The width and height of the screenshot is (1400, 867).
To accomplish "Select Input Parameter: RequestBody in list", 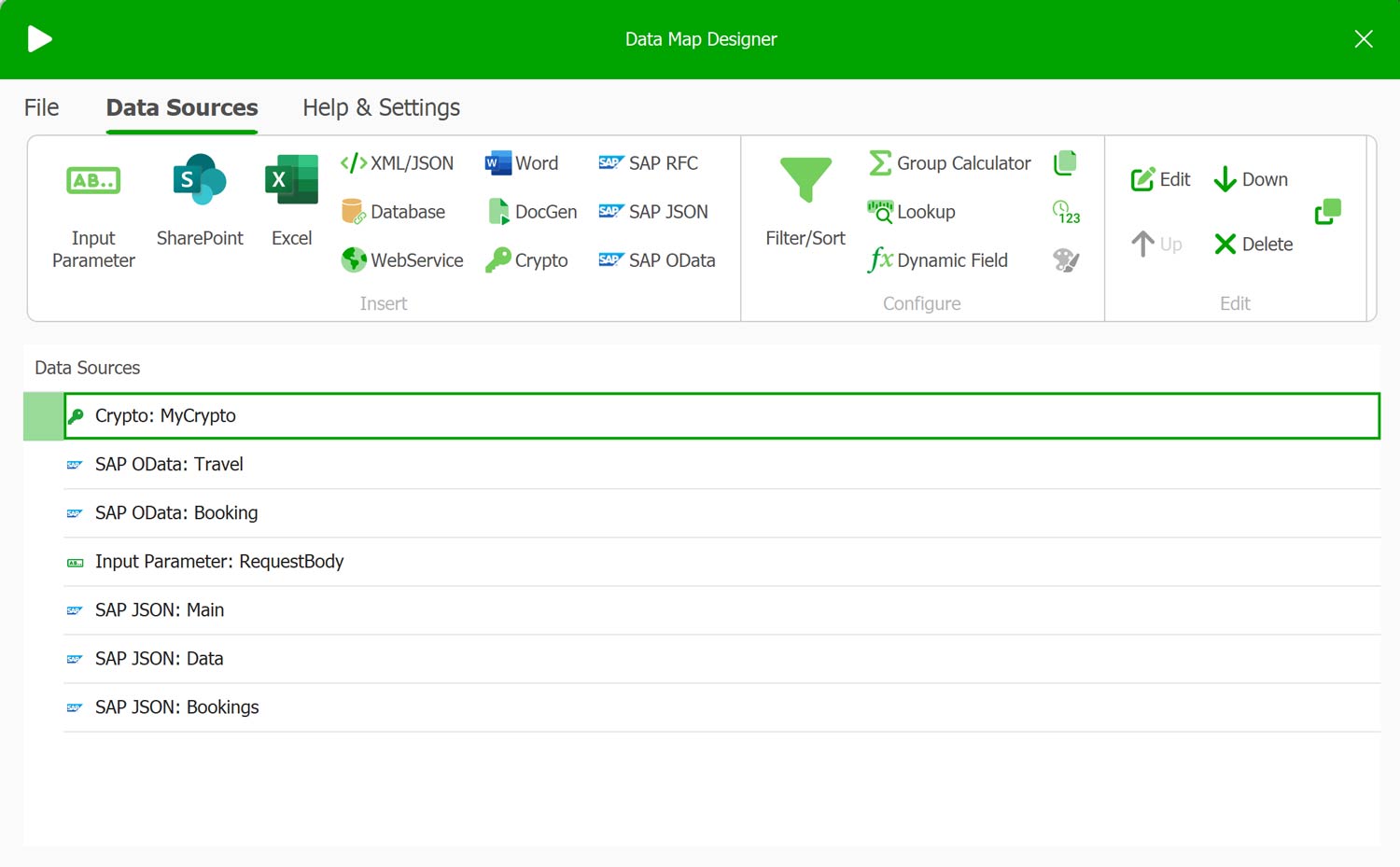I will click(219, 562).
